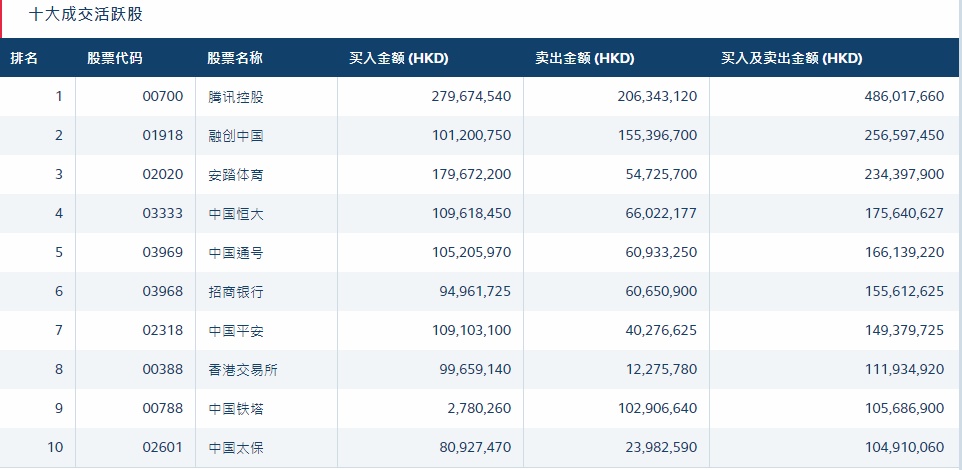Viewport: 962px width, 470px height.
Task: Select stock name 中国铁塔
Action: pyautogui.click(x=236, y=409)
